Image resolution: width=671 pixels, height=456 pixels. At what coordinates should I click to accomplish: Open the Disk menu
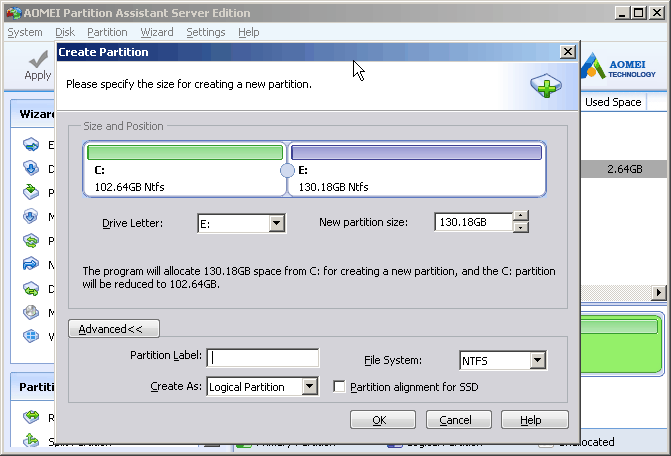point(65,33)
